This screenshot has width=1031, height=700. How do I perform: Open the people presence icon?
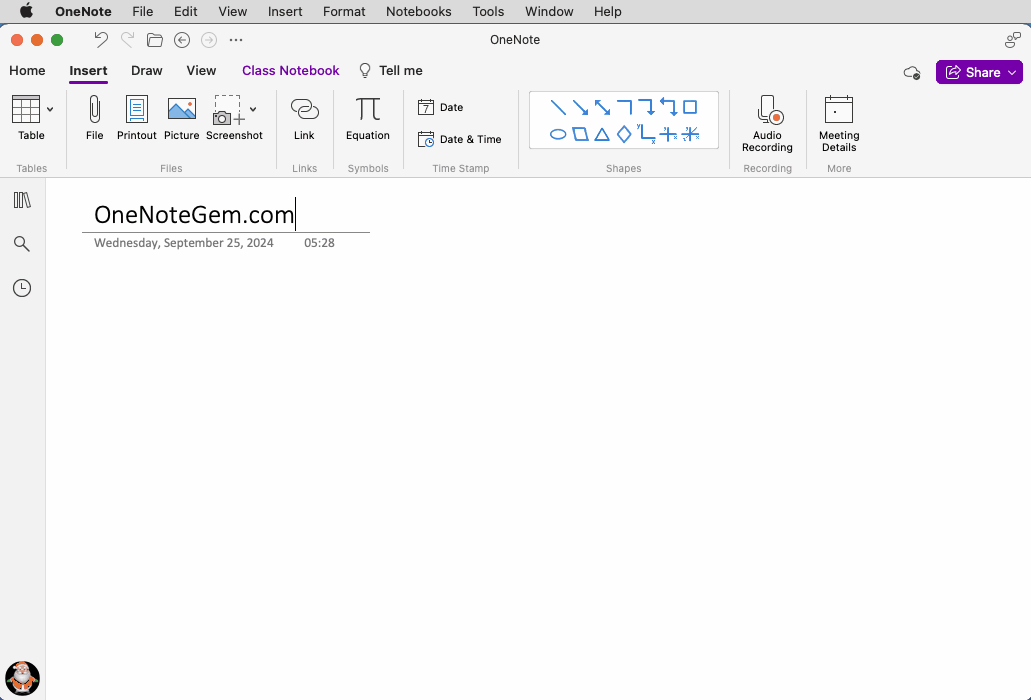pyautogui.click(x=1013, y=40)
